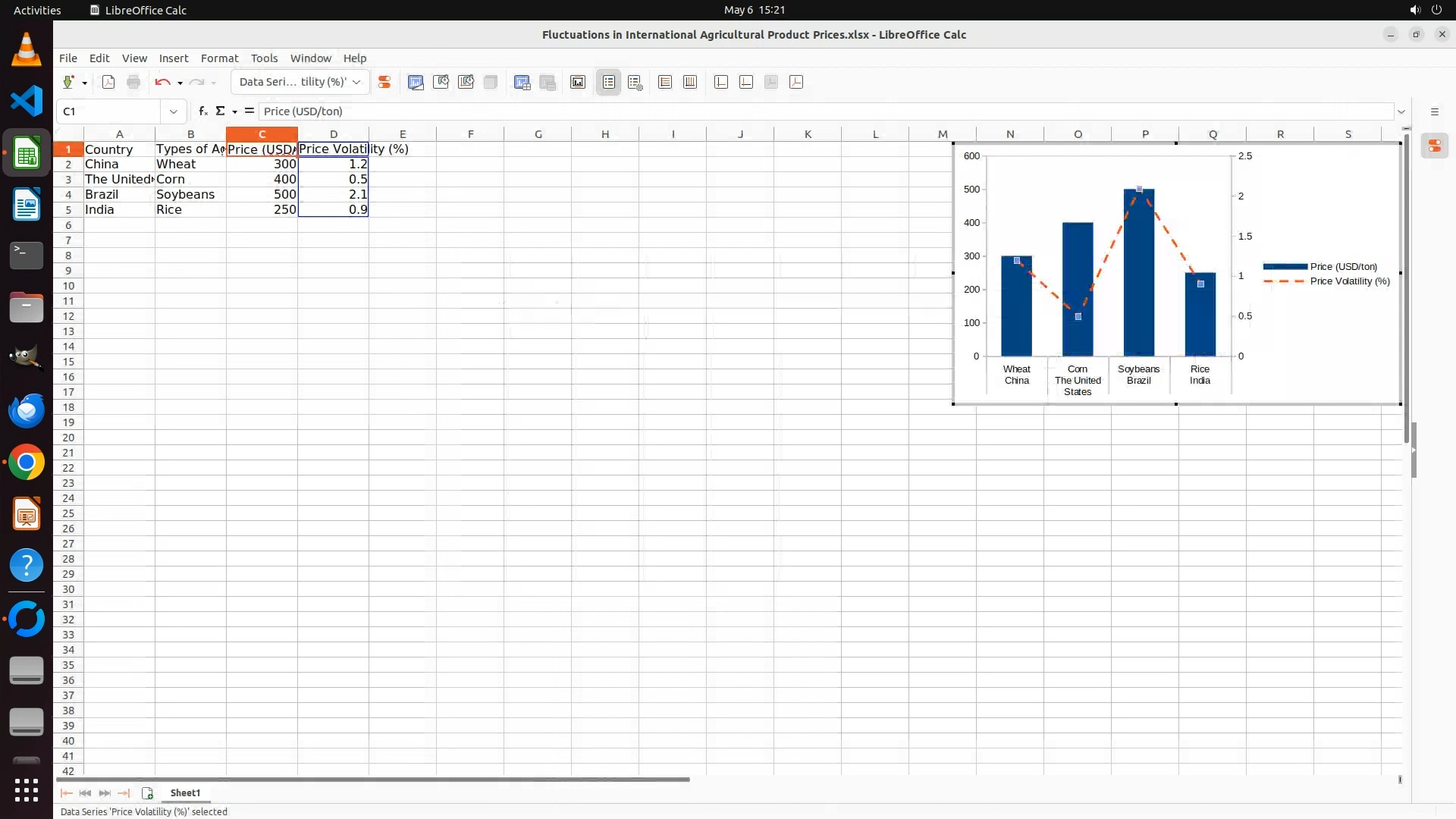Click the Undo arrow icon
1456x819 pixels.
tap(162, 83)
